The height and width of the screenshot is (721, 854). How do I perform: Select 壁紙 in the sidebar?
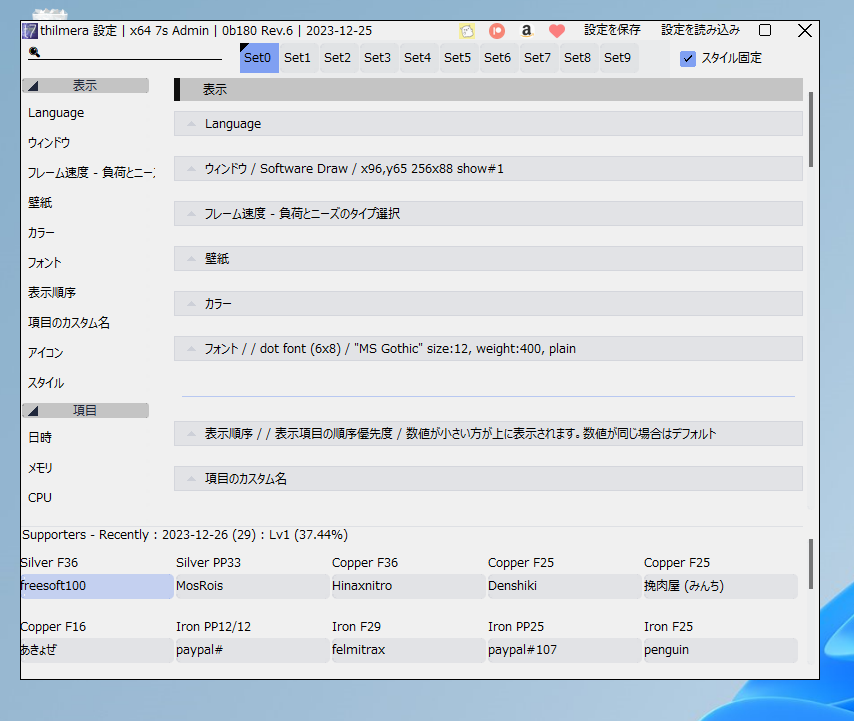pyautogui.click(x=40, y=203)
